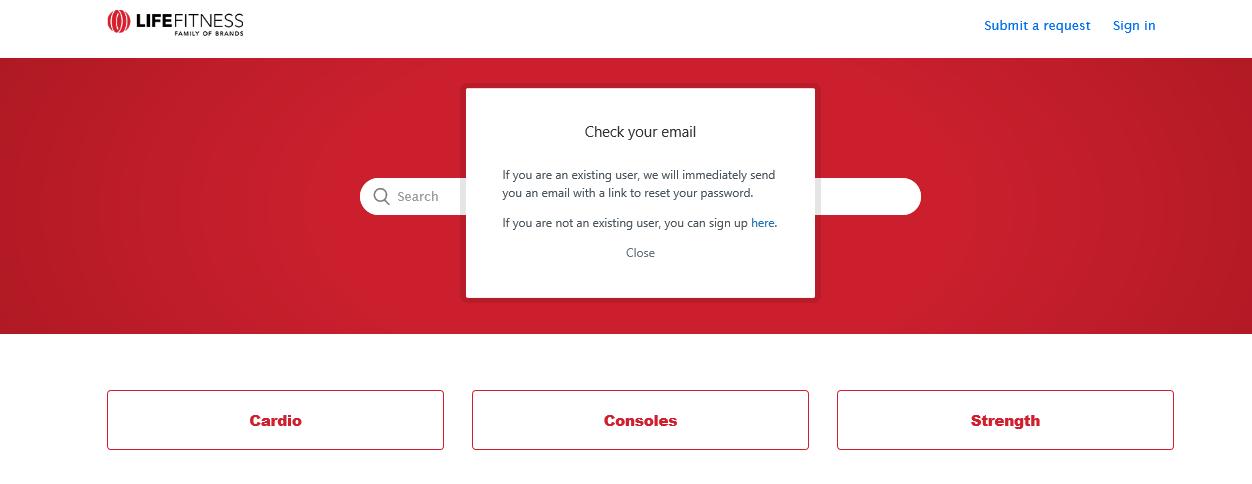Dismiss the dialog with the Close button
The image size is (1252, 484).
pyautogui.click(x=640, y=253)
